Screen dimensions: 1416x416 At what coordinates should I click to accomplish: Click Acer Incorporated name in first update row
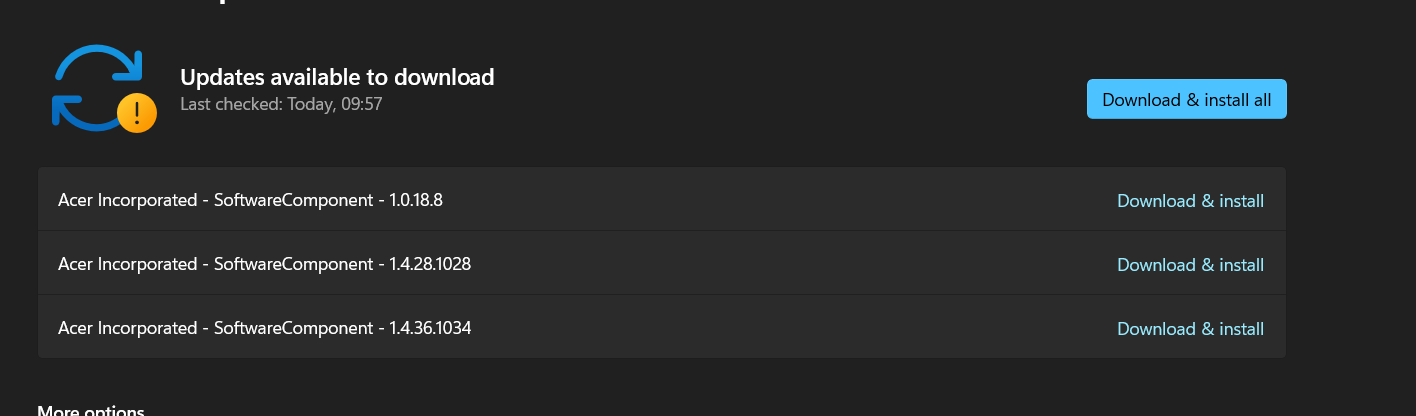[127, 200]
